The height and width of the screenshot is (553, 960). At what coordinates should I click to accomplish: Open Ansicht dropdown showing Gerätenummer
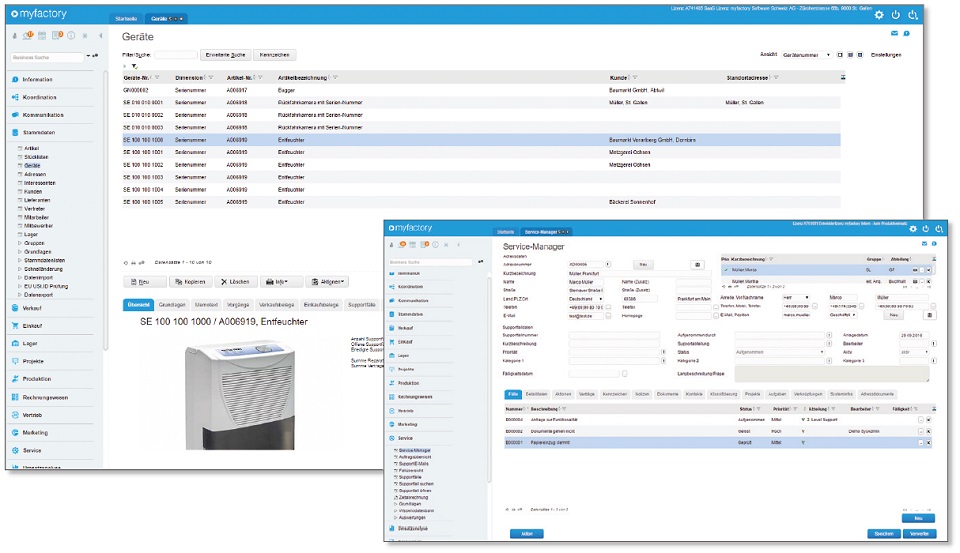[806, 55]
